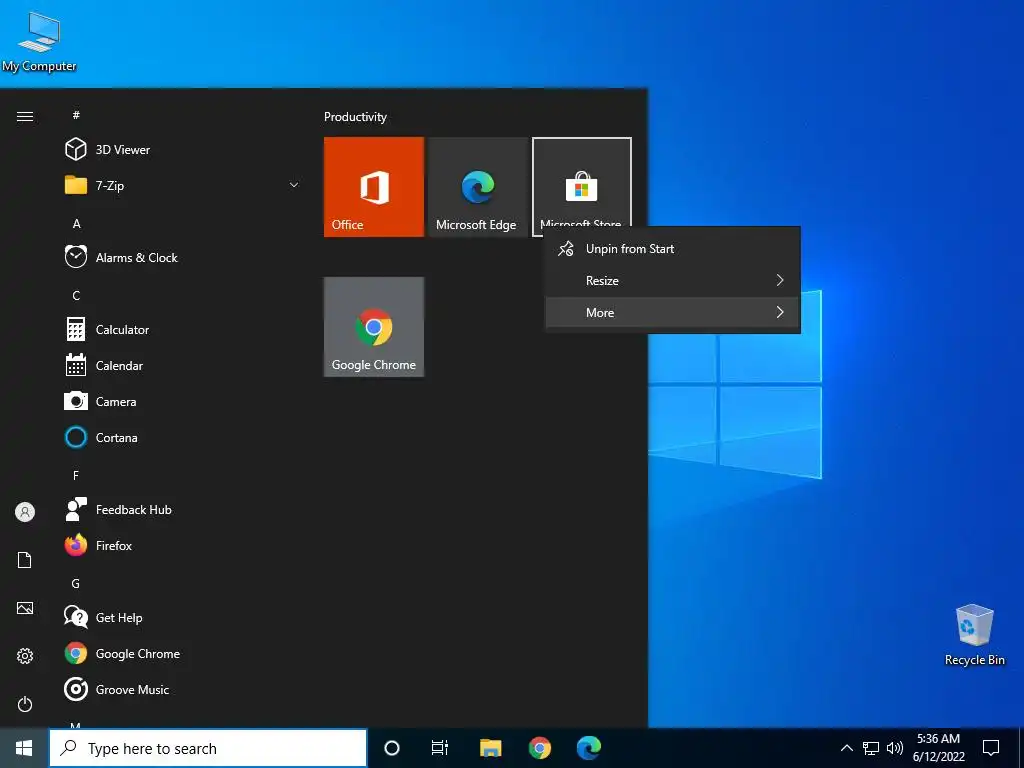Click the Resize submenu arrow
Image resolution: width=1024 pixels, height=768 pixels.
[780, 280]
